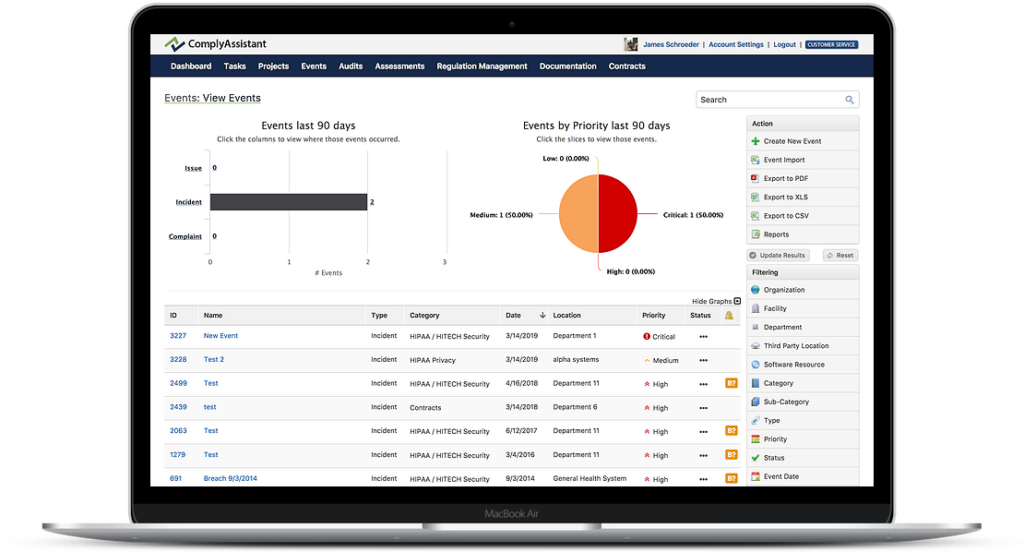Collapse charts with the Hide Graphs toggle
Screen dimensions: 1024x552
737,301
